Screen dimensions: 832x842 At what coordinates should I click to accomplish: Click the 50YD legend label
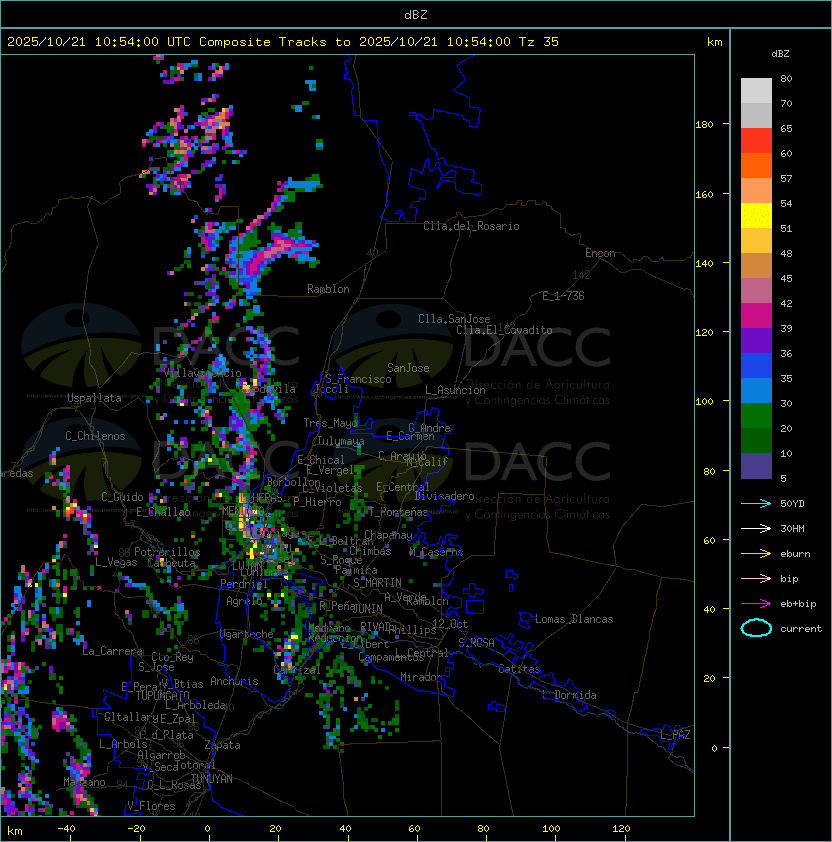pos(792,504)
